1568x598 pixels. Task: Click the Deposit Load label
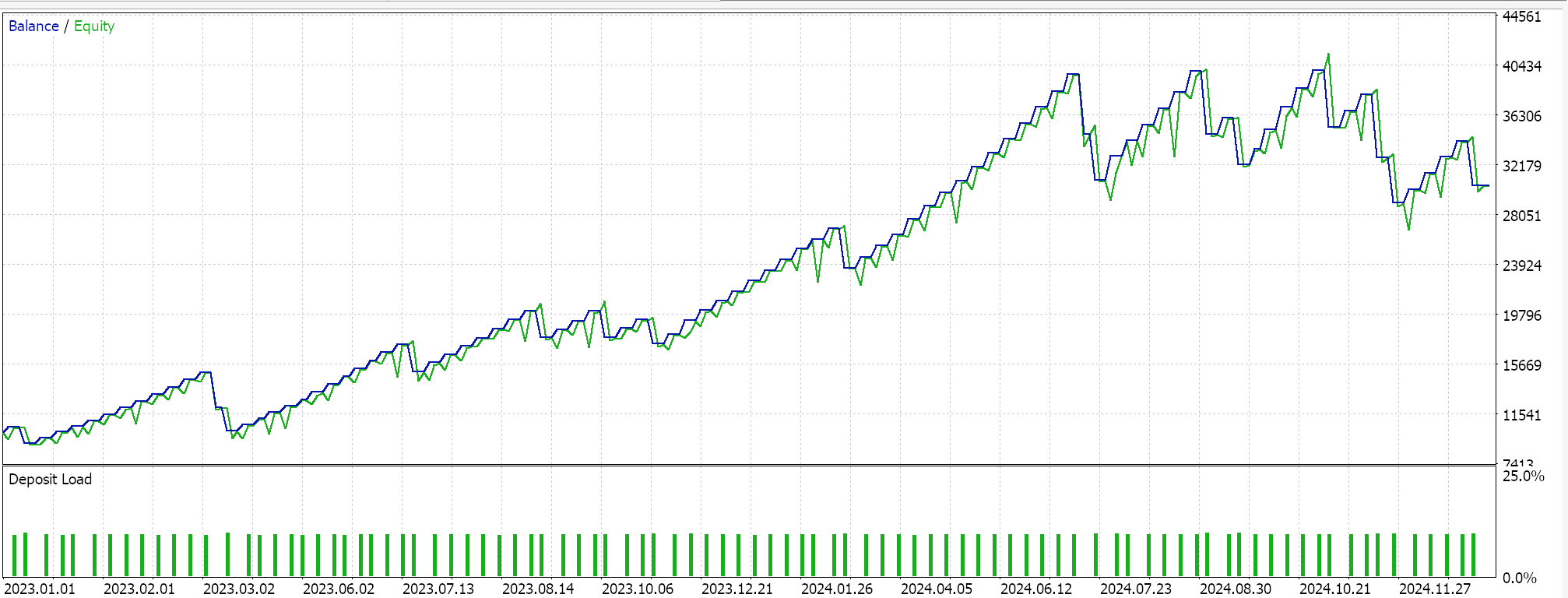pos(50,479)
